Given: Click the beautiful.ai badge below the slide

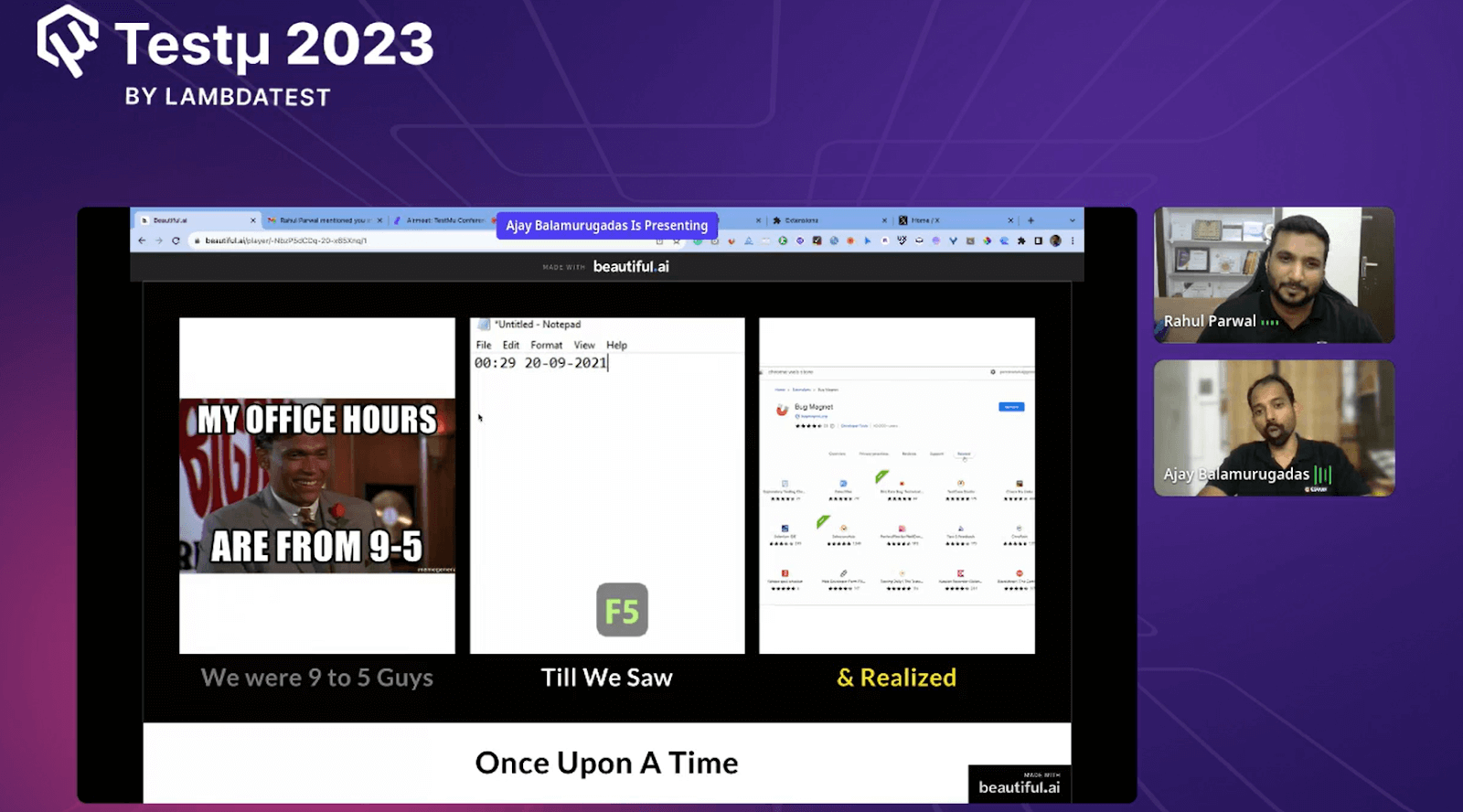Looking at the screenshot, I should 1020,785.
